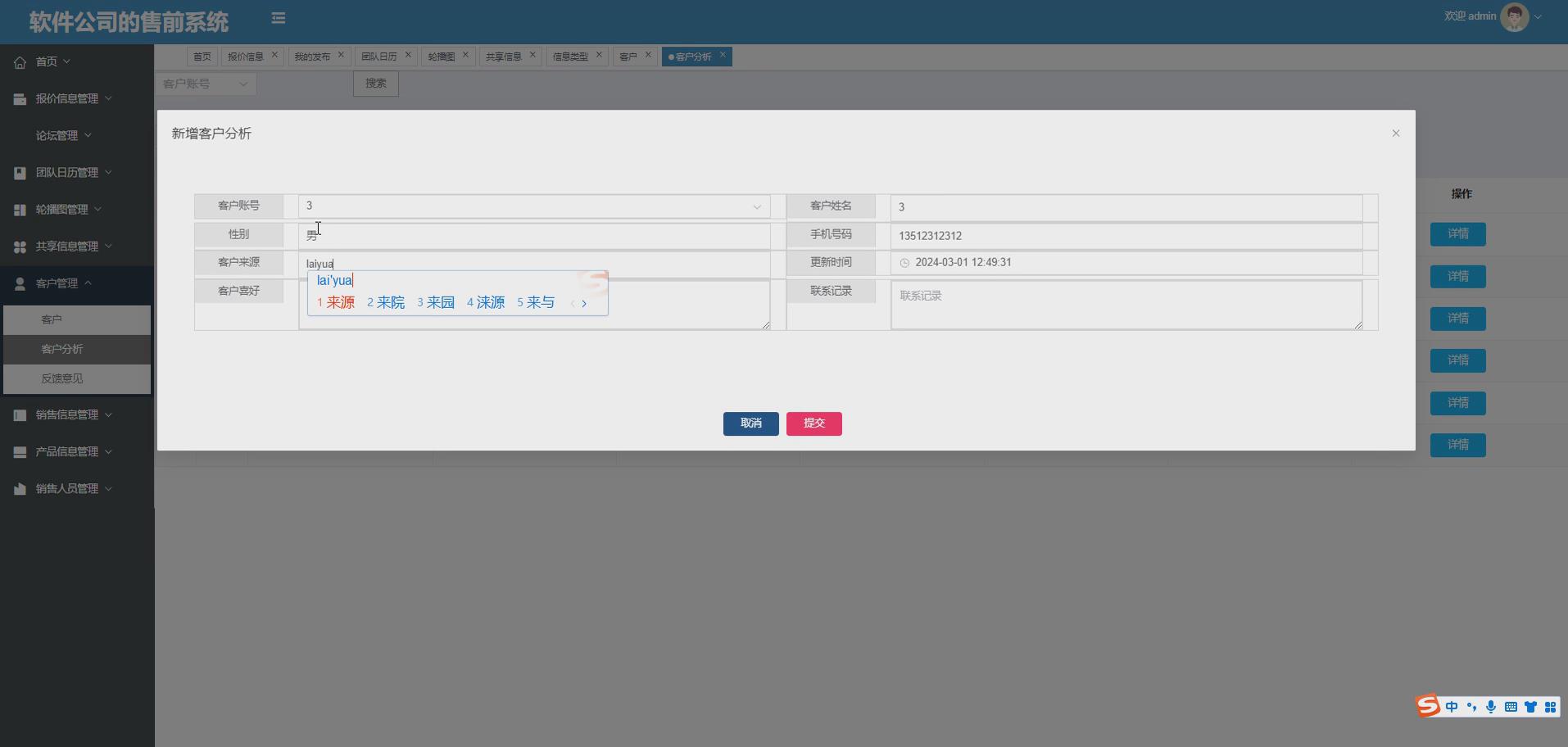Screen dimensions: 1568x747
Task: Select IME candidate 2 来院
Action: (x=386, y=303)
